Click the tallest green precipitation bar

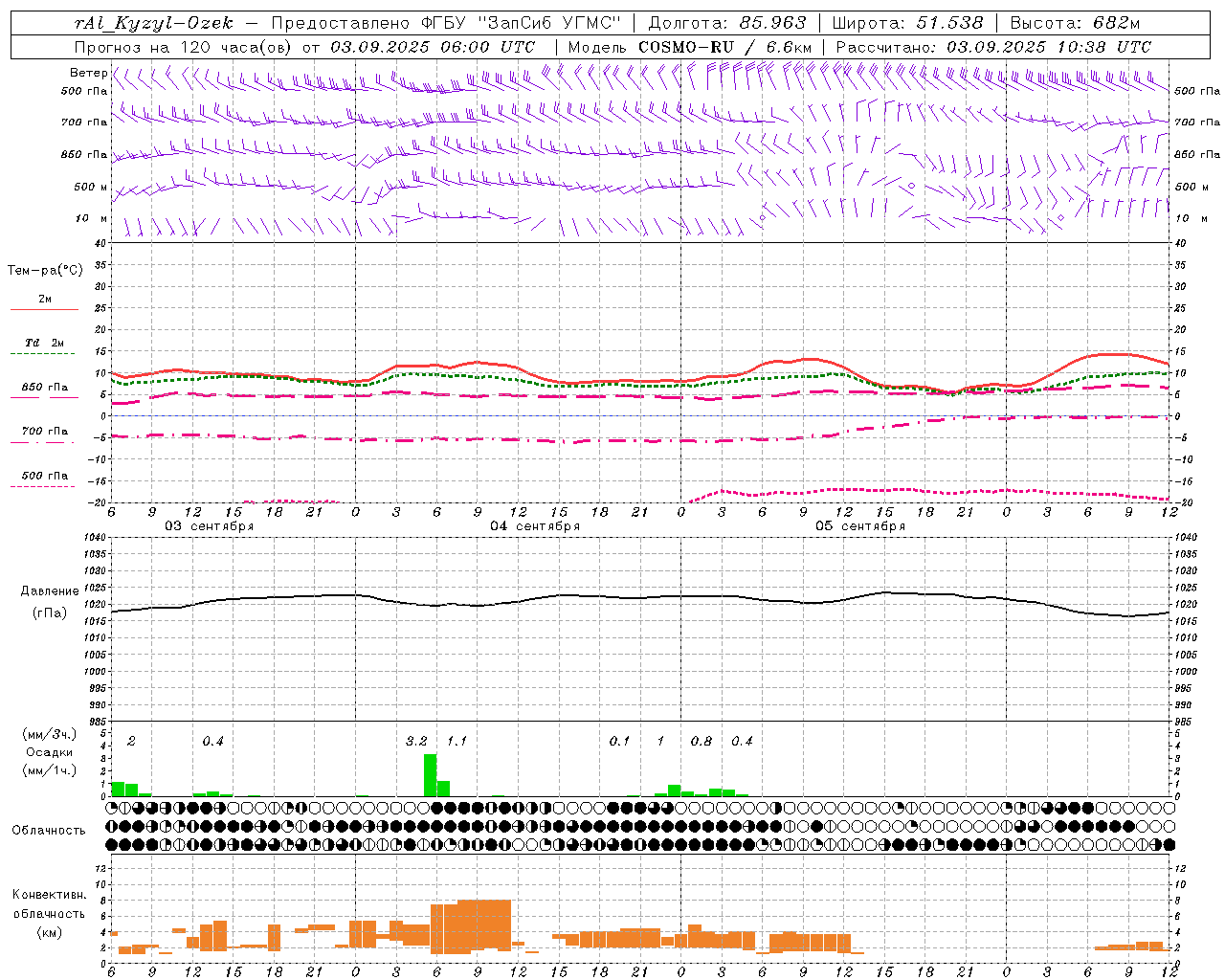430,775
